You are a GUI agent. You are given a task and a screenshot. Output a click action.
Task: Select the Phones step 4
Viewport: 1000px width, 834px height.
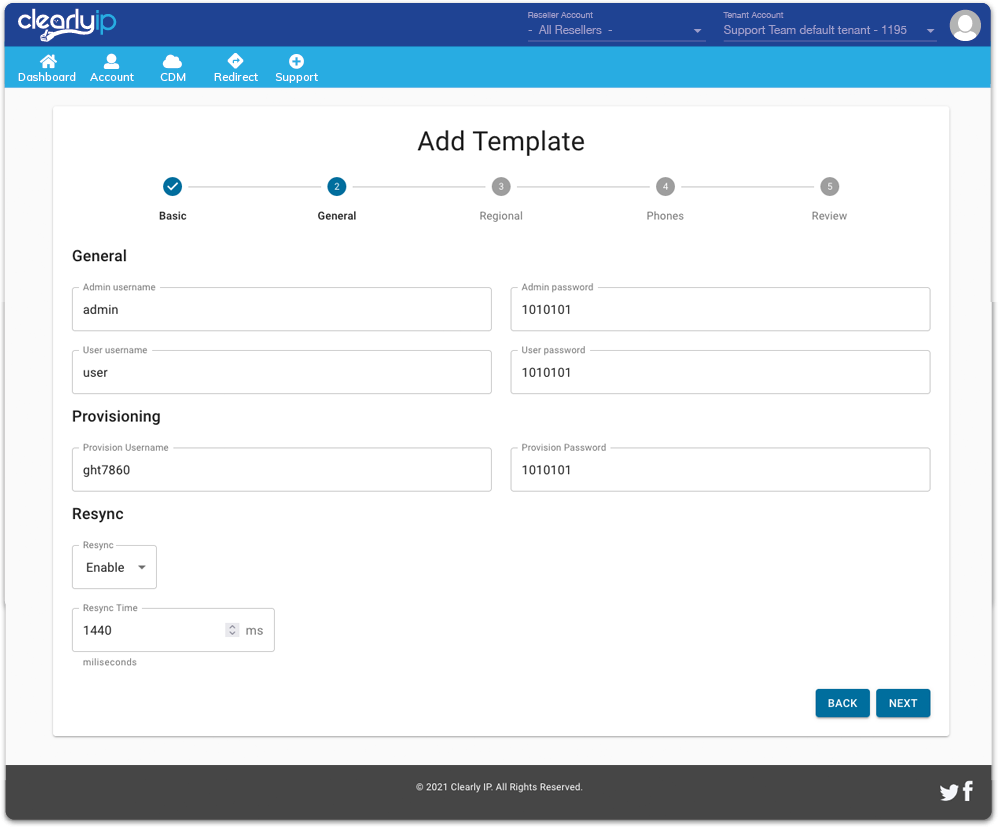click(665, 187)
